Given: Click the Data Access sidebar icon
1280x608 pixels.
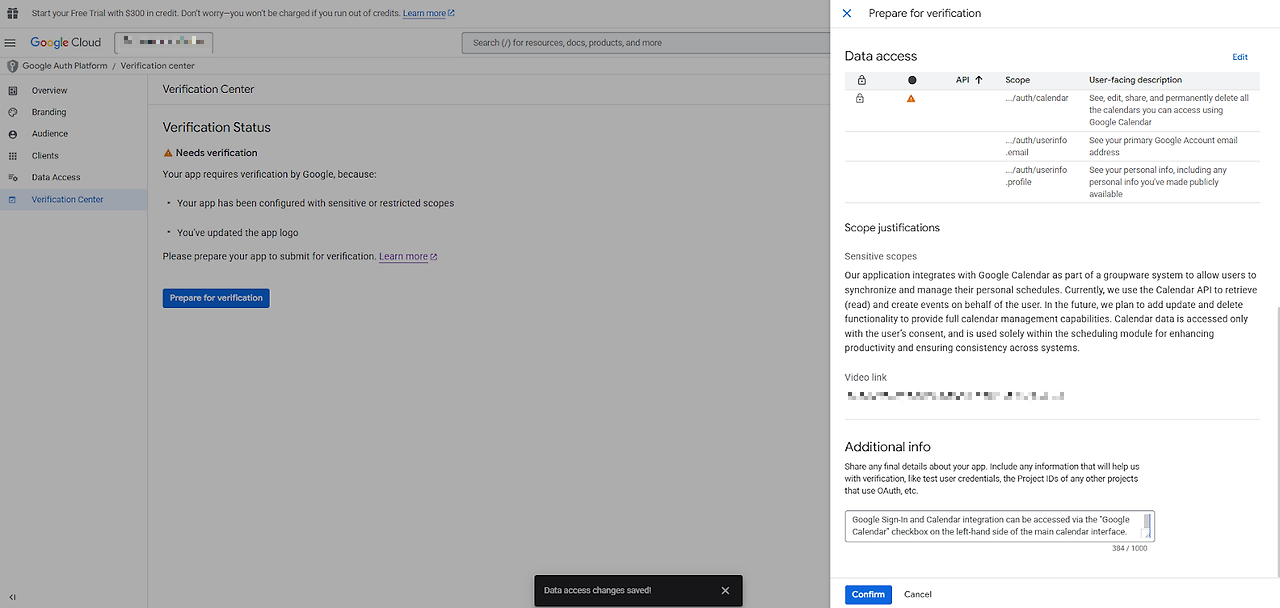Looking at the screenshot, I should click(x=12, y=177).
